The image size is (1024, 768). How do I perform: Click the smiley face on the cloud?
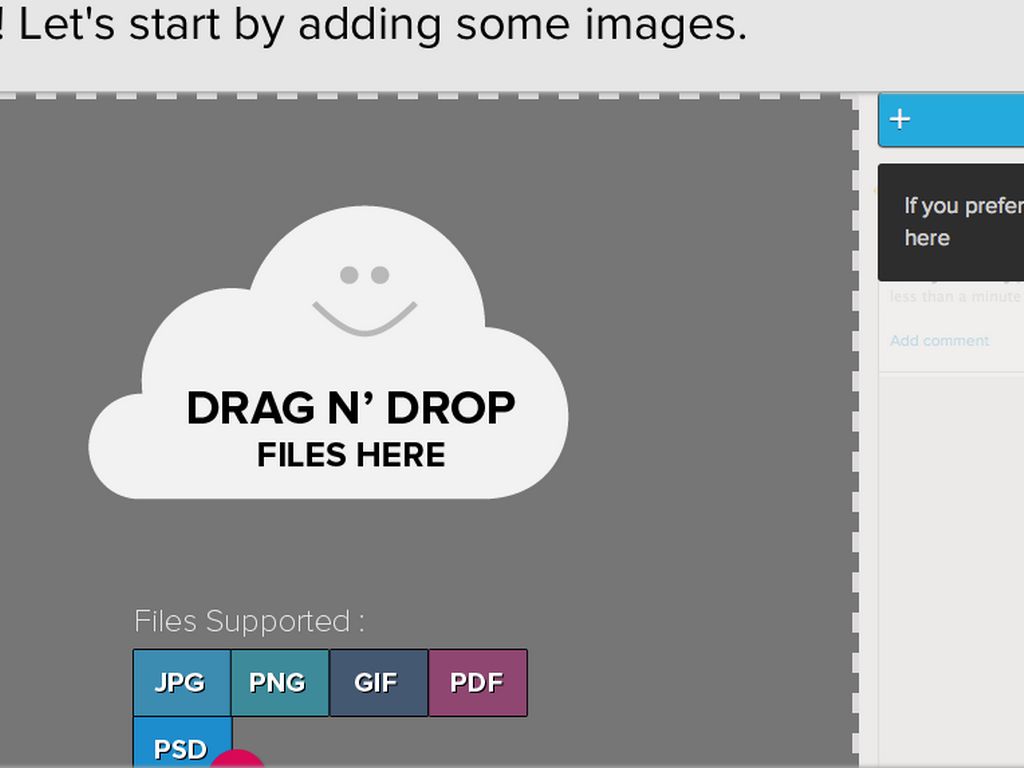pos(364,298)
